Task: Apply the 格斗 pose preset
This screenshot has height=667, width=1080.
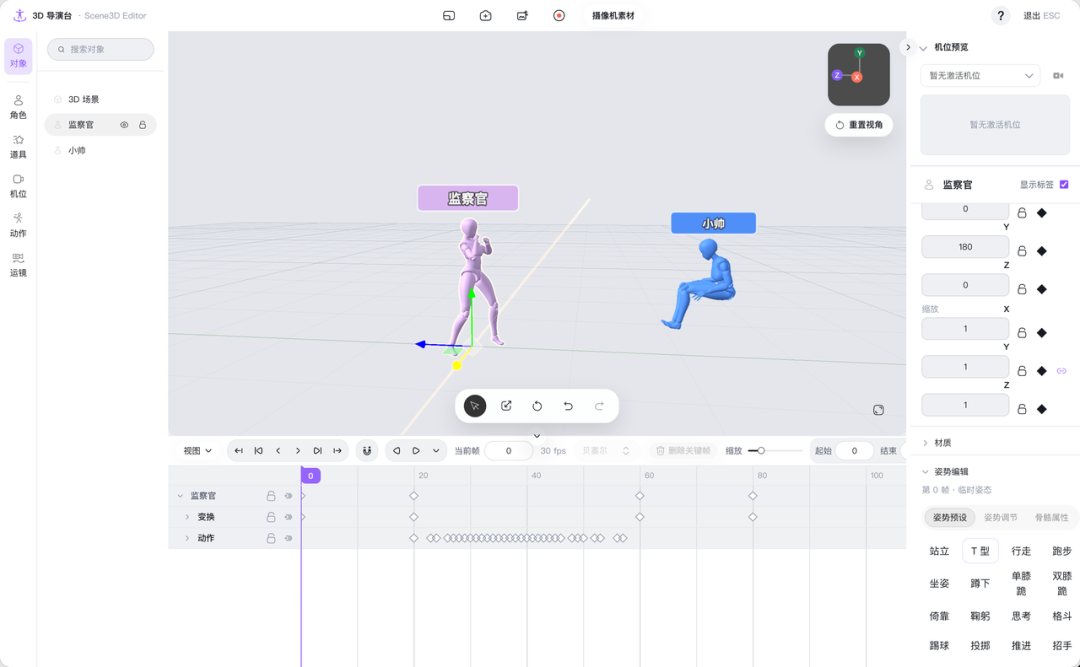Action: tap(1062, 617)
